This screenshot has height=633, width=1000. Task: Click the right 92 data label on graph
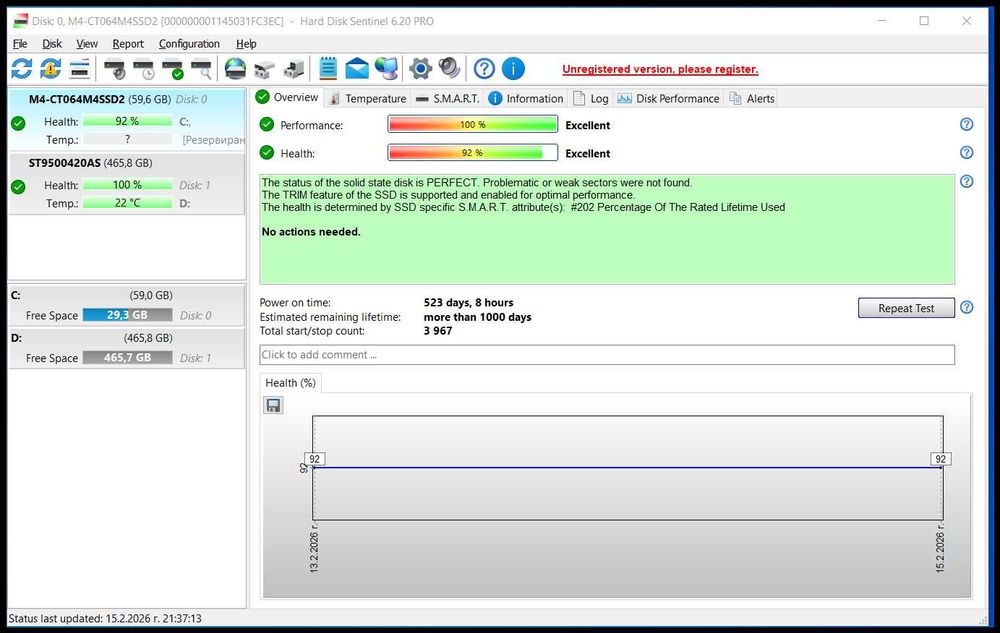point(941,459)
